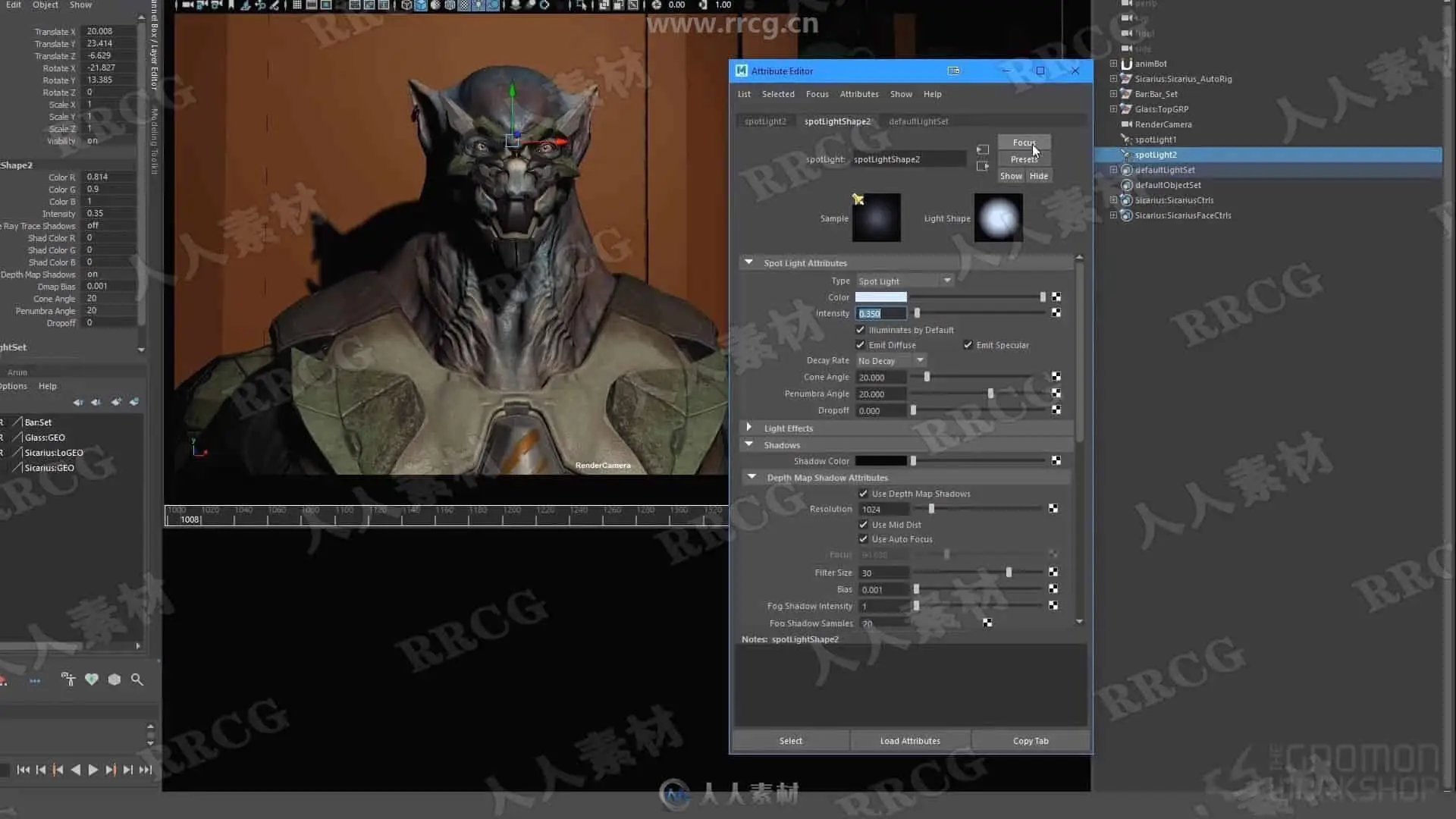Collapse Shadows section

pos(749,444)
